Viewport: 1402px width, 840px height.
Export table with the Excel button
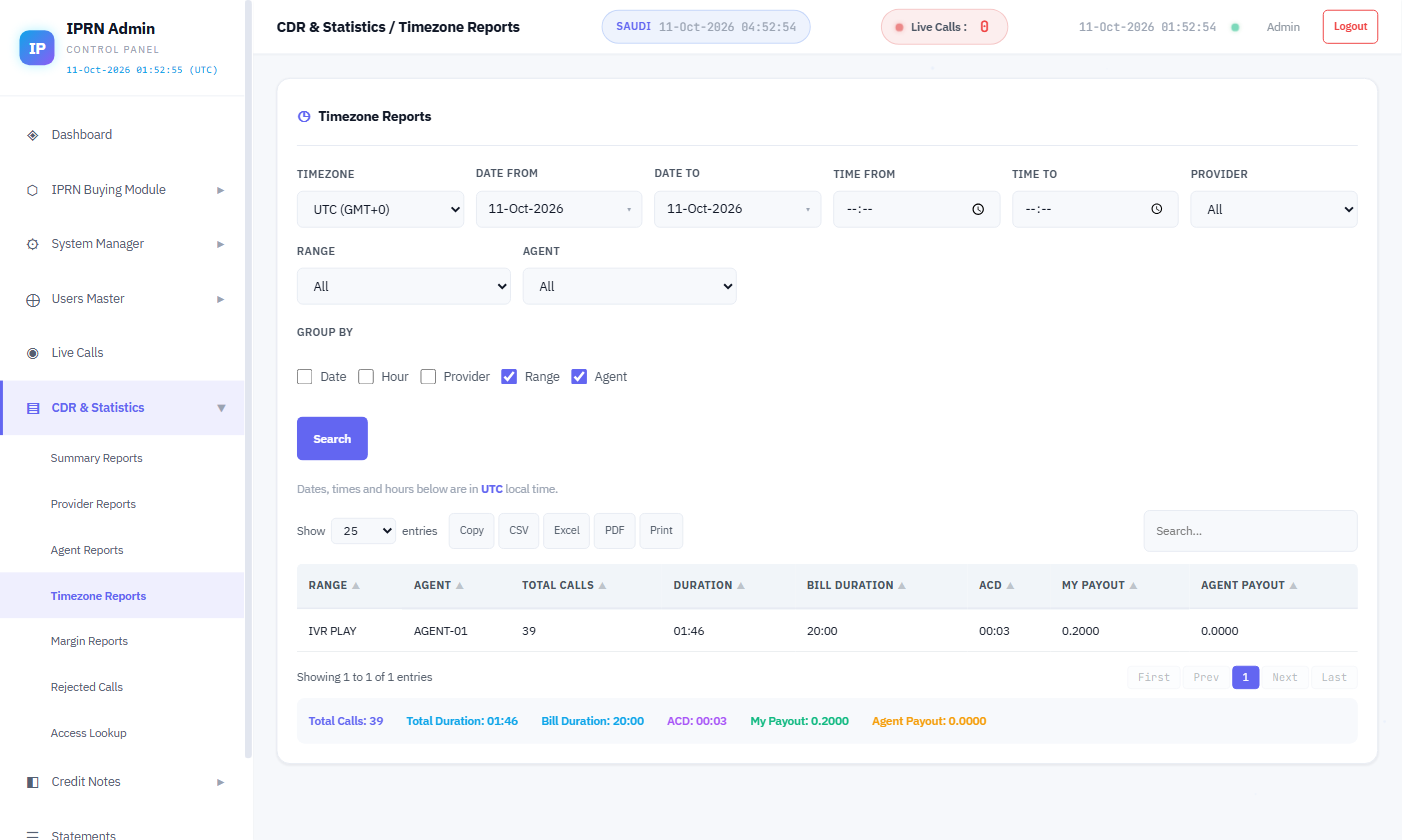click(567, 531)
